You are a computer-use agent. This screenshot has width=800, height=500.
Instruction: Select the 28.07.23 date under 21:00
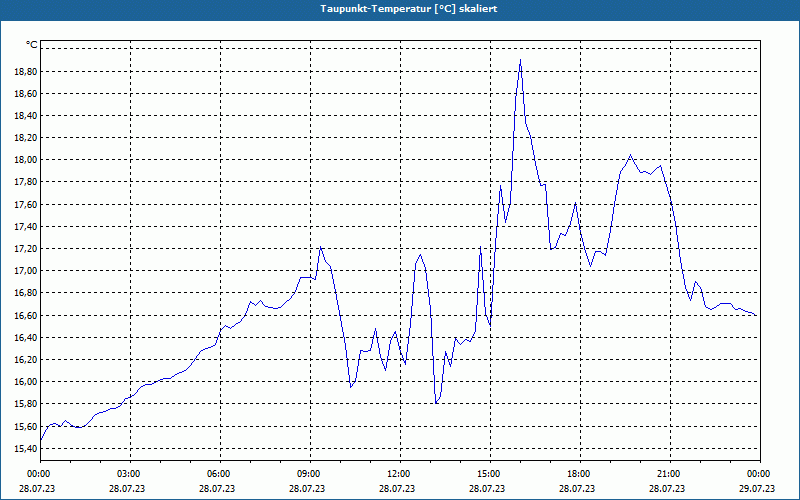tap(667, 488)
